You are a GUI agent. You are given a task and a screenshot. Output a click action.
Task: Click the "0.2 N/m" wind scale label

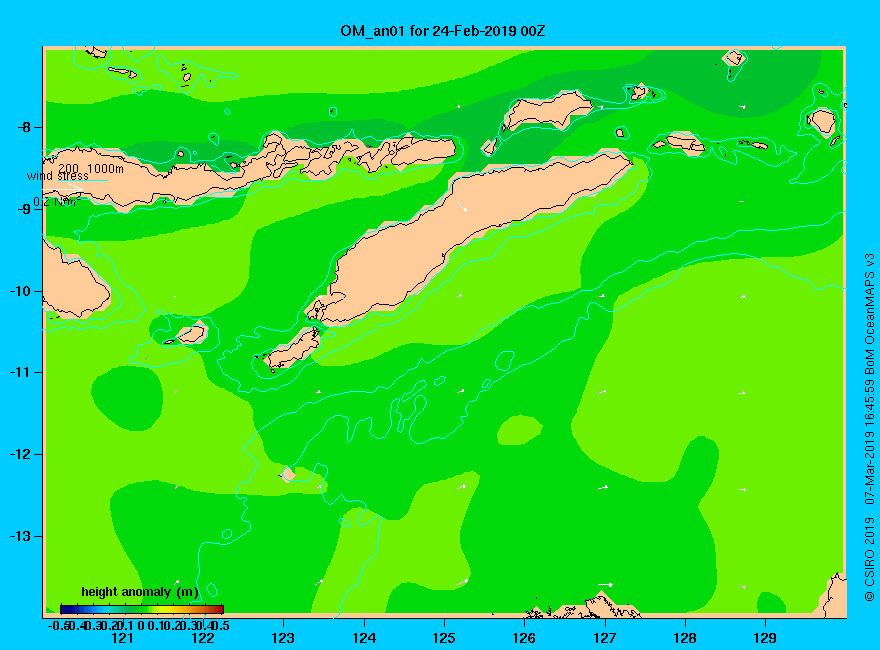pos(57,202)
